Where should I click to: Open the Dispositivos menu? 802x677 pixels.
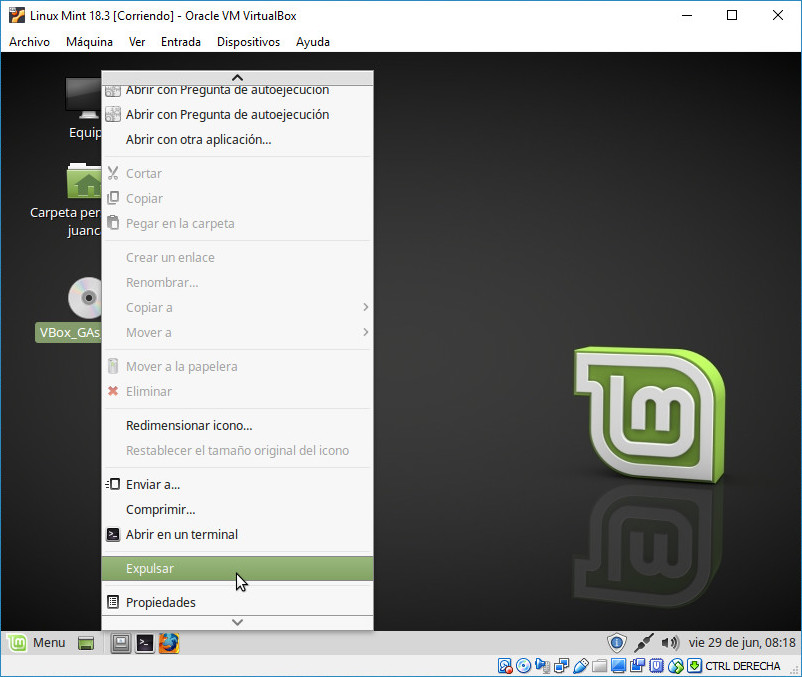[x=248, y=42]
